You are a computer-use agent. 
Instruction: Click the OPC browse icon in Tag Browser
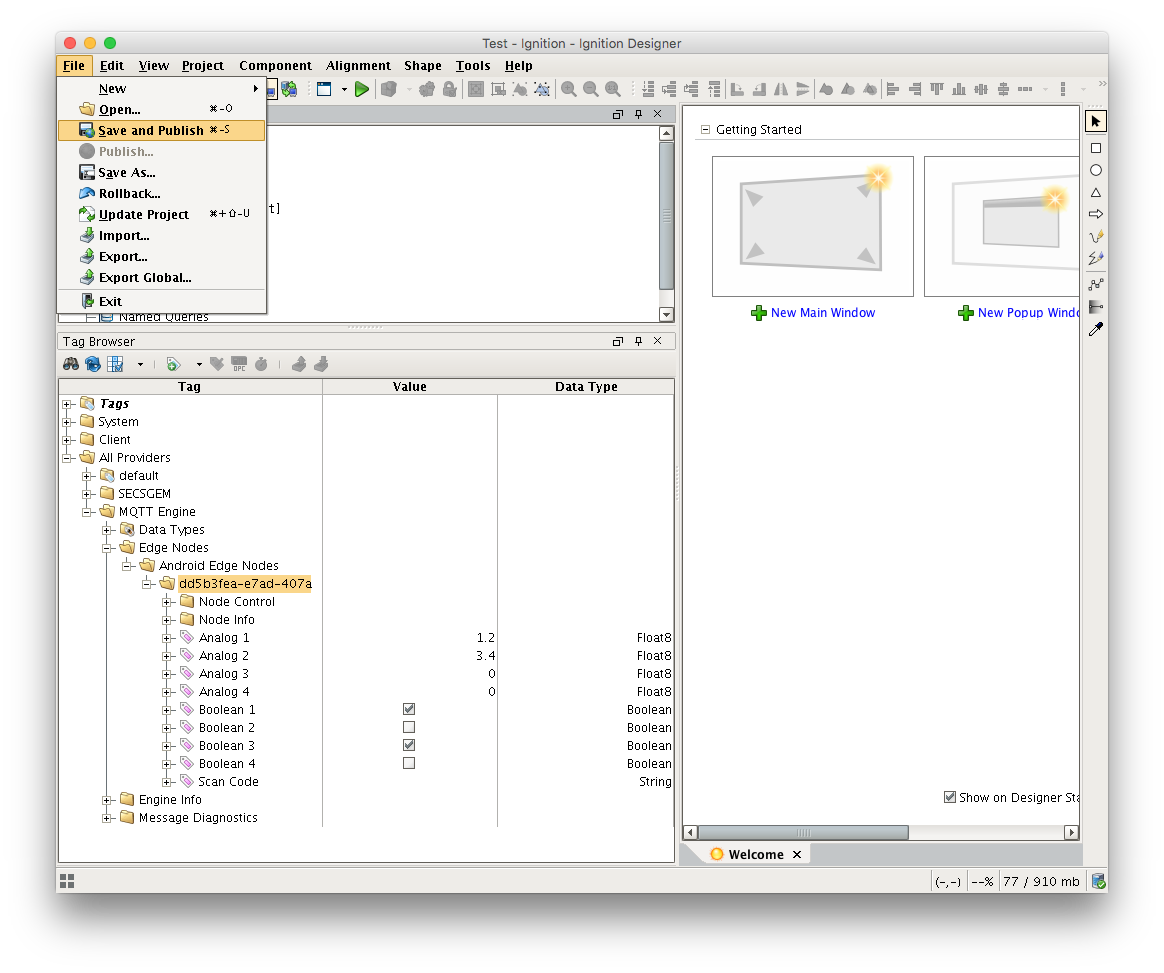pos(239,364)
